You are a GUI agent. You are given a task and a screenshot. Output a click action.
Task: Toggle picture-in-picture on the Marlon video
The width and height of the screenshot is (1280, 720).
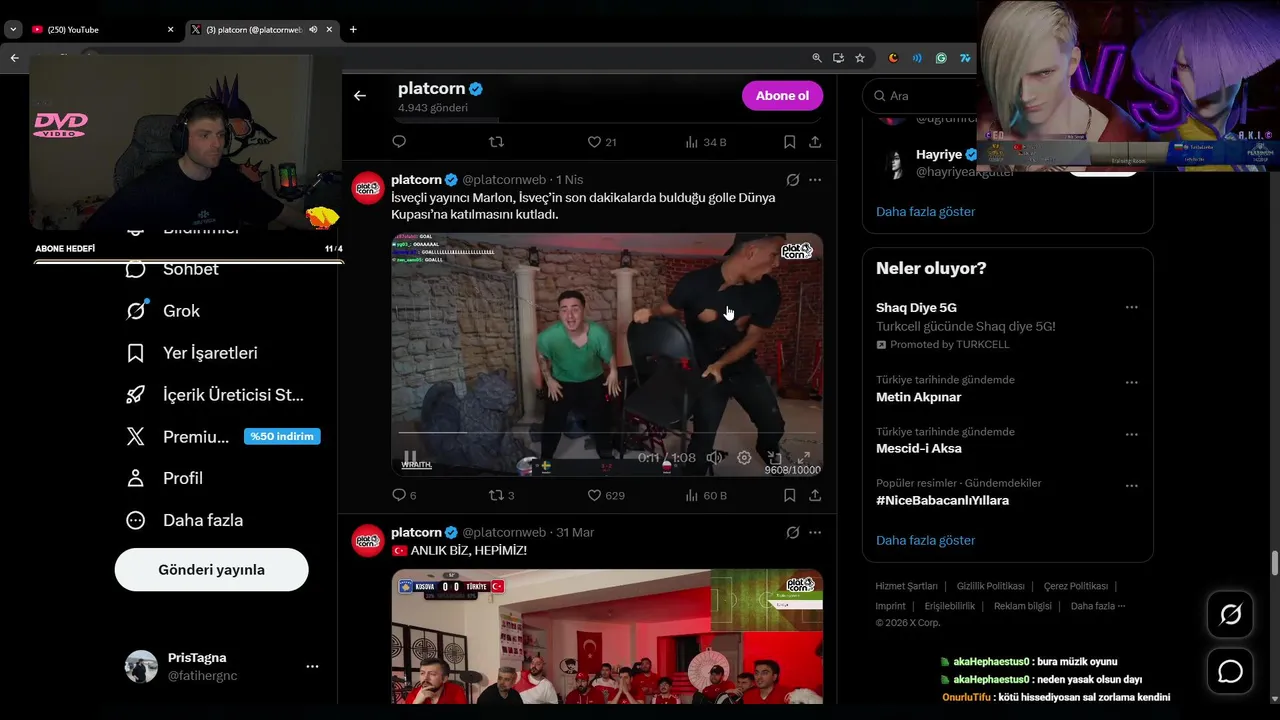[x=774, y=457]
